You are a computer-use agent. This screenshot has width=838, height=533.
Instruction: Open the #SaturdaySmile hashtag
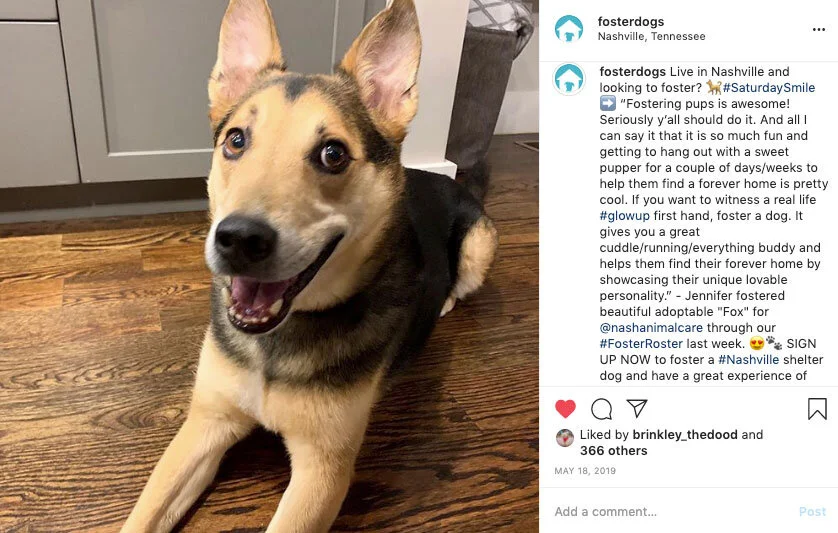tap(769, 88)
